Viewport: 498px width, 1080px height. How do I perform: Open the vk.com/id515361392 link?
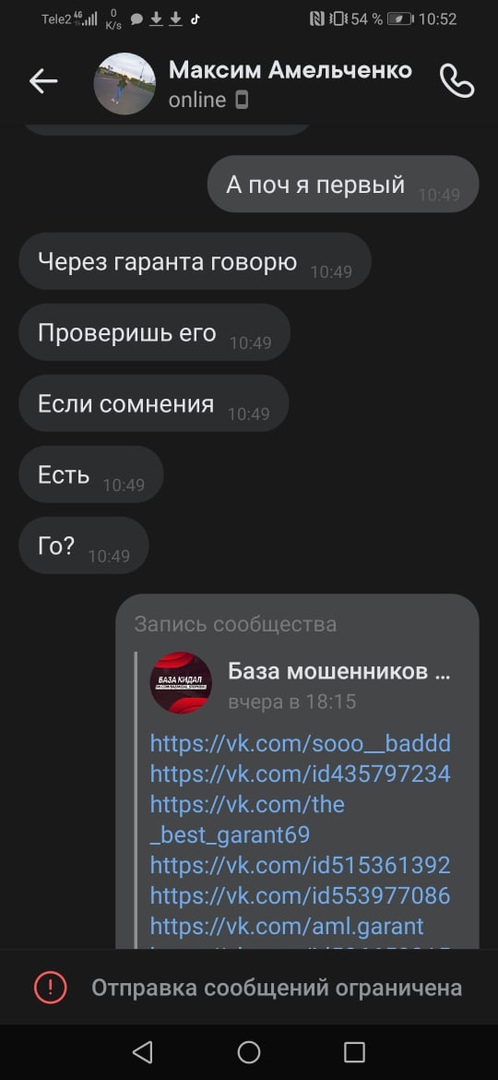point(300,864)
